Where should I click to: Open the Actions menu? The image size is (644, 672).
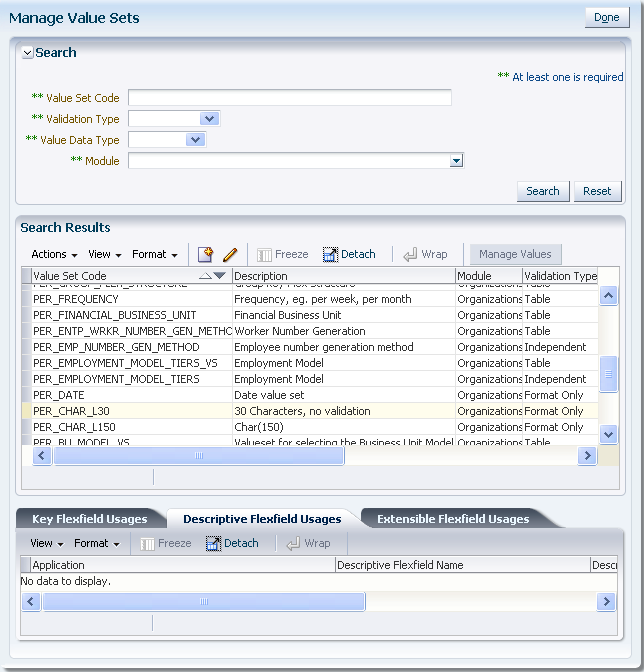(54, 254)
